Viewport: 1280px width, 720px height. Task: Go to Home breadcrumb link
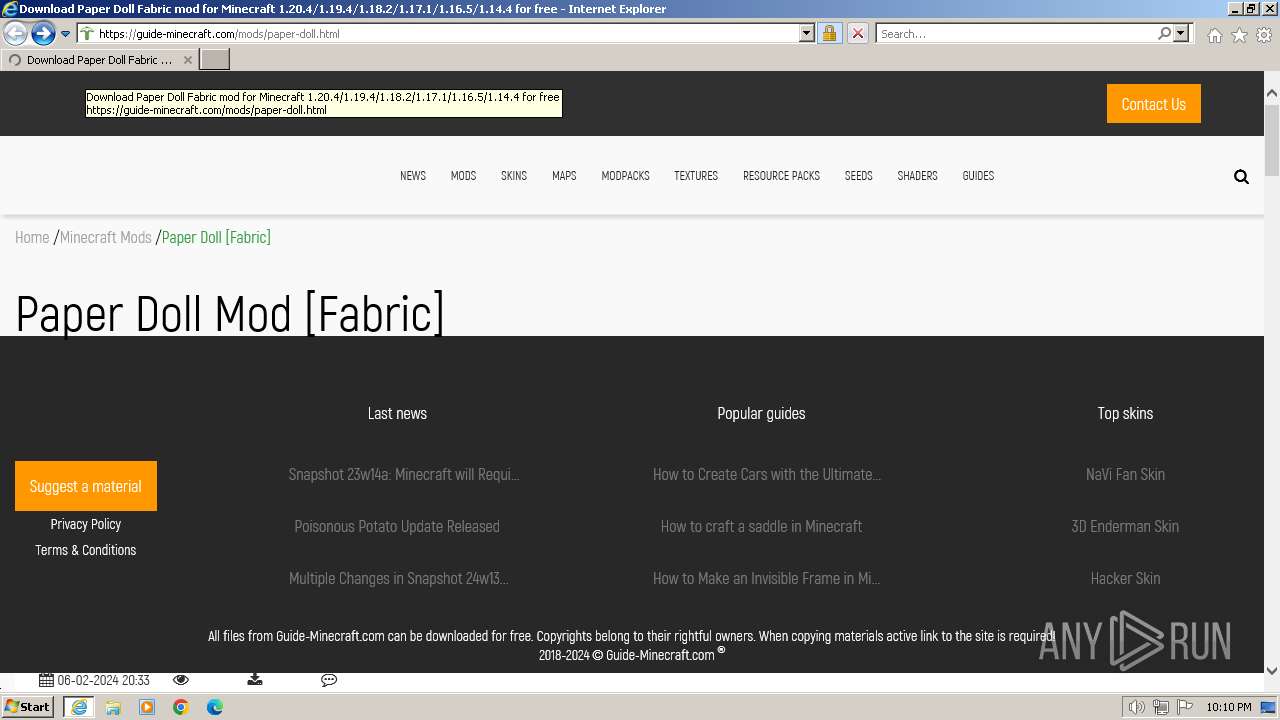[32, 237]
